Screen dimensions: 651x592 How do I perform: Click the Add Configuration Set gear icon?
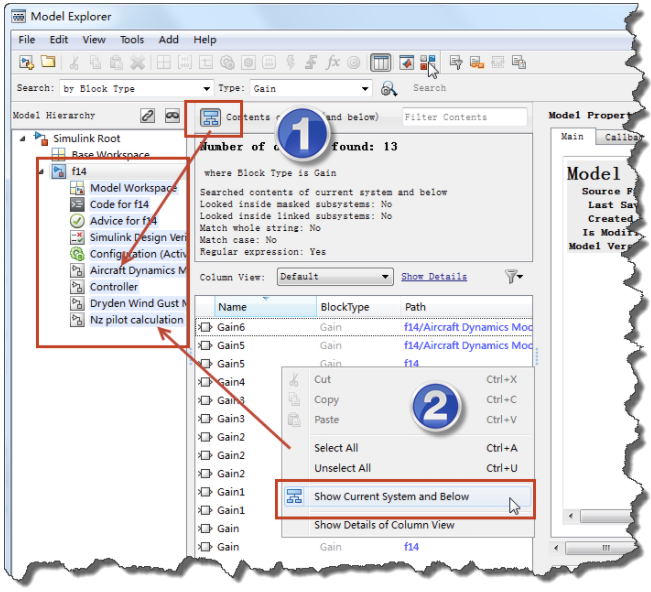click(227, 63)
